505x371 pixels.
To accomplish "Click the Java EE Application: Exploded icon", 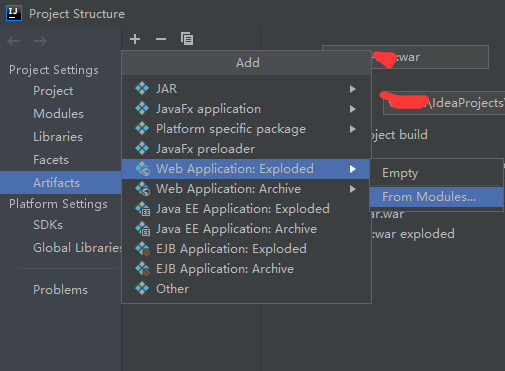I will pos(143,209).
